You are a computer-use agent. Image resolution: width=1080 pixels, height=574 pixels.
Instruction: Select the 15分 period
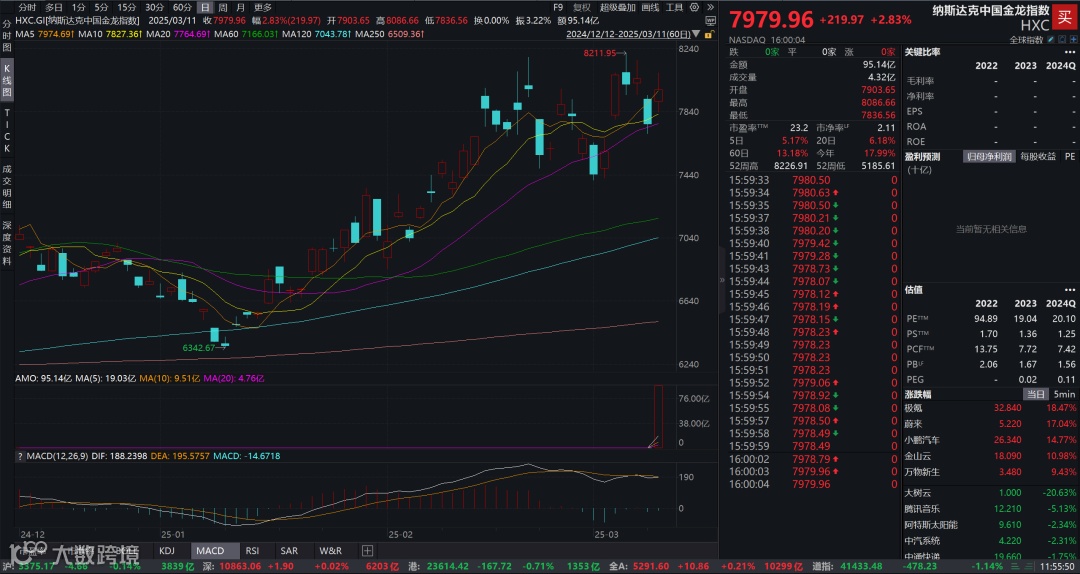click(x=126, y=7)
